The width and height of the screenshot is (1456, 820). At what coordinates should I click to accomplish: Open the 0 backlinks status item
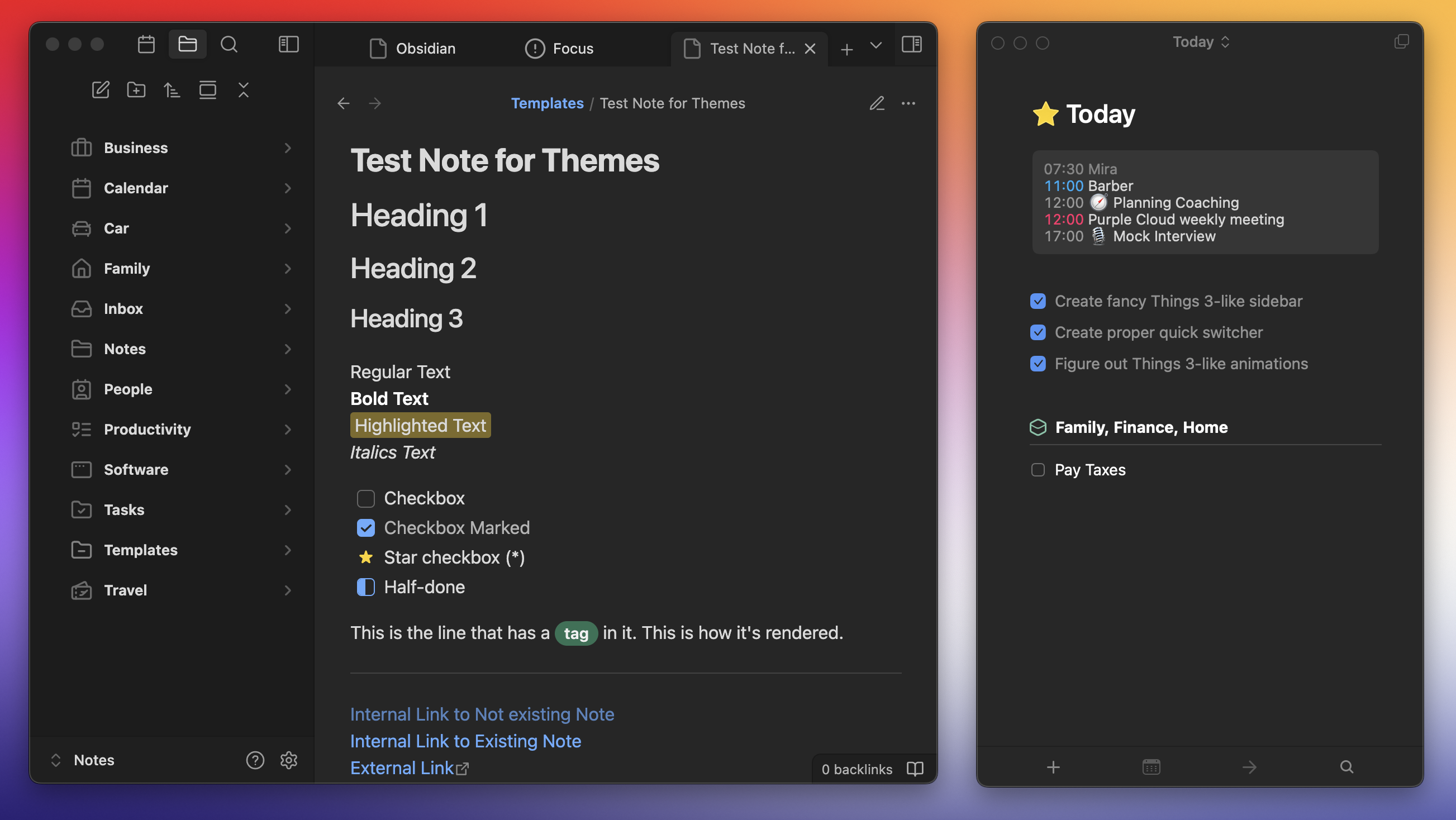[857, 769]
